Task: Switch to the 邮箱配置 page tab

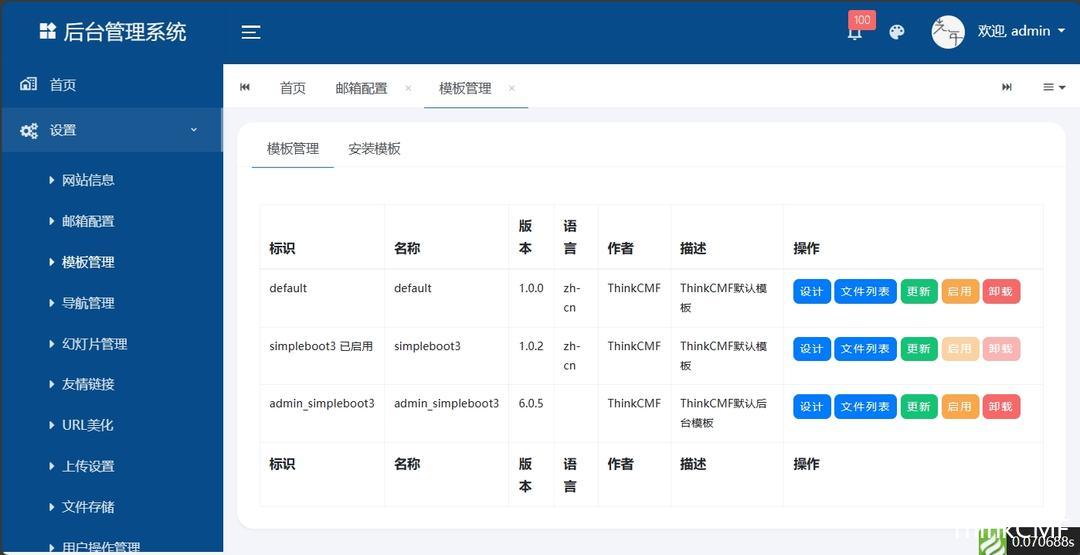Action: click(362, 88)
